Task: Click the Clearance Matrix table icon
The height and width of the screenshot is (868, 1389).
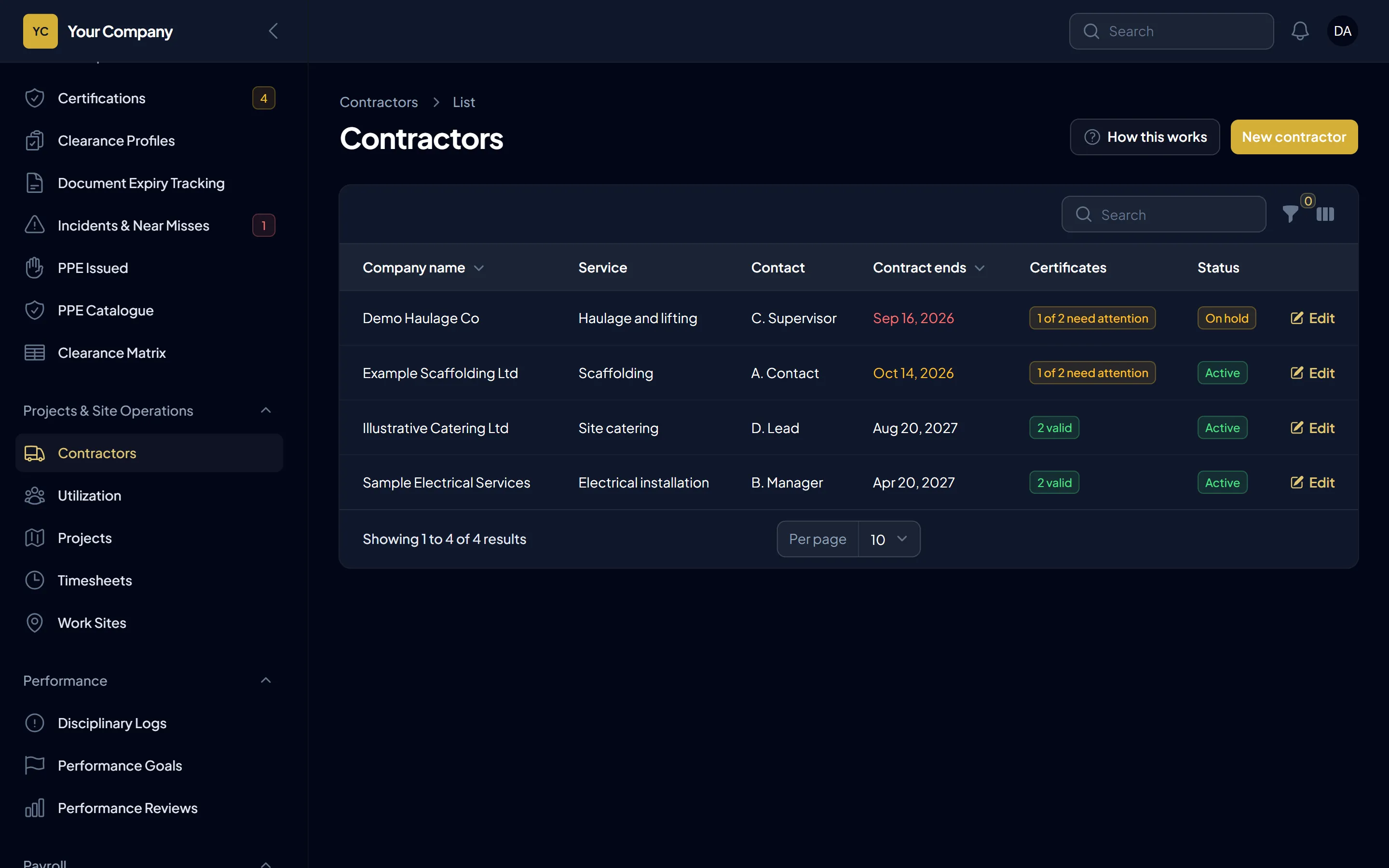Action: pyautogui.click(x=34, y=353)
